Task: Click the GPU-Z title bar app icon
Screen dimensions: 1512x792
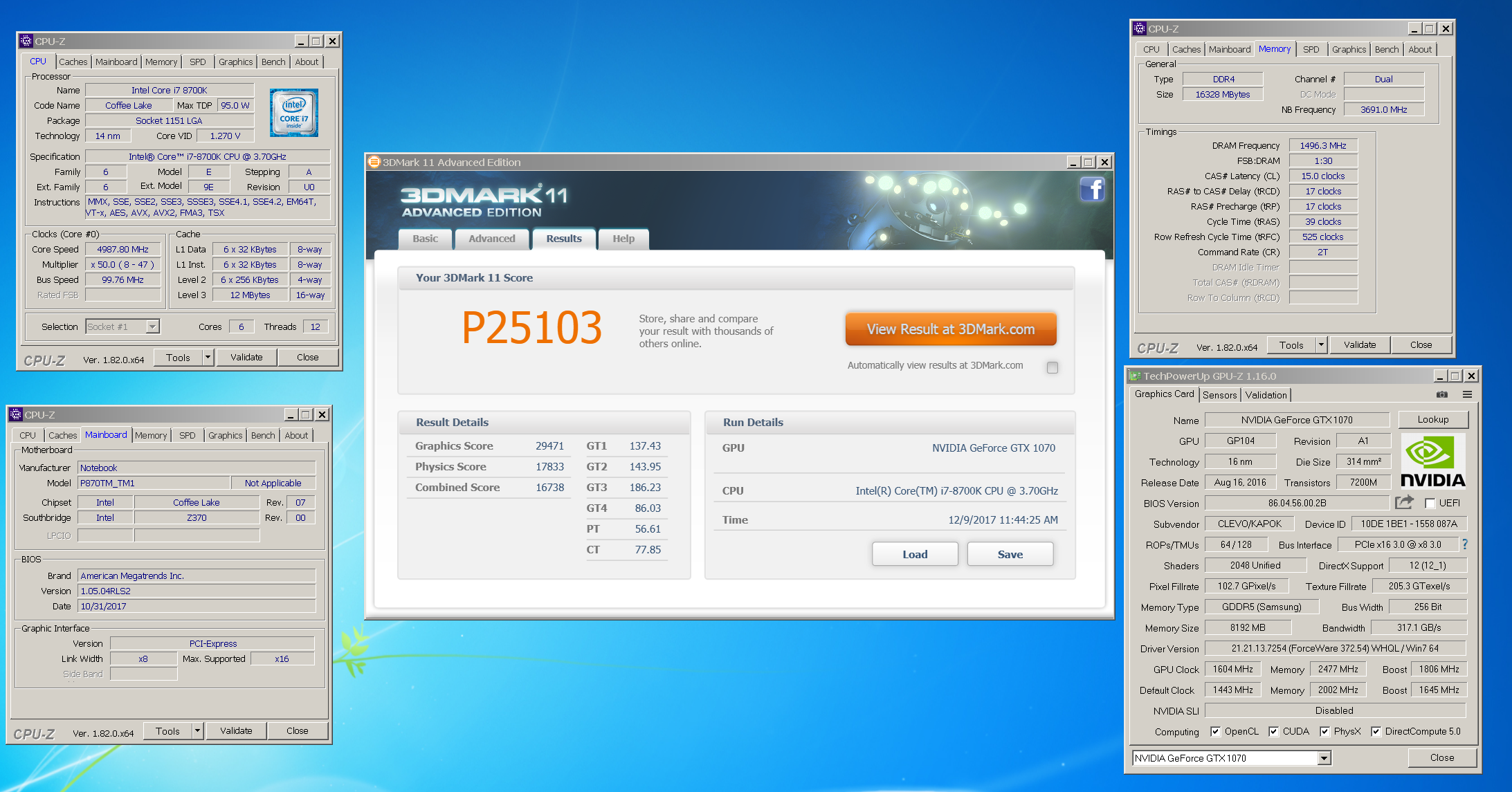Action: 1135,376
